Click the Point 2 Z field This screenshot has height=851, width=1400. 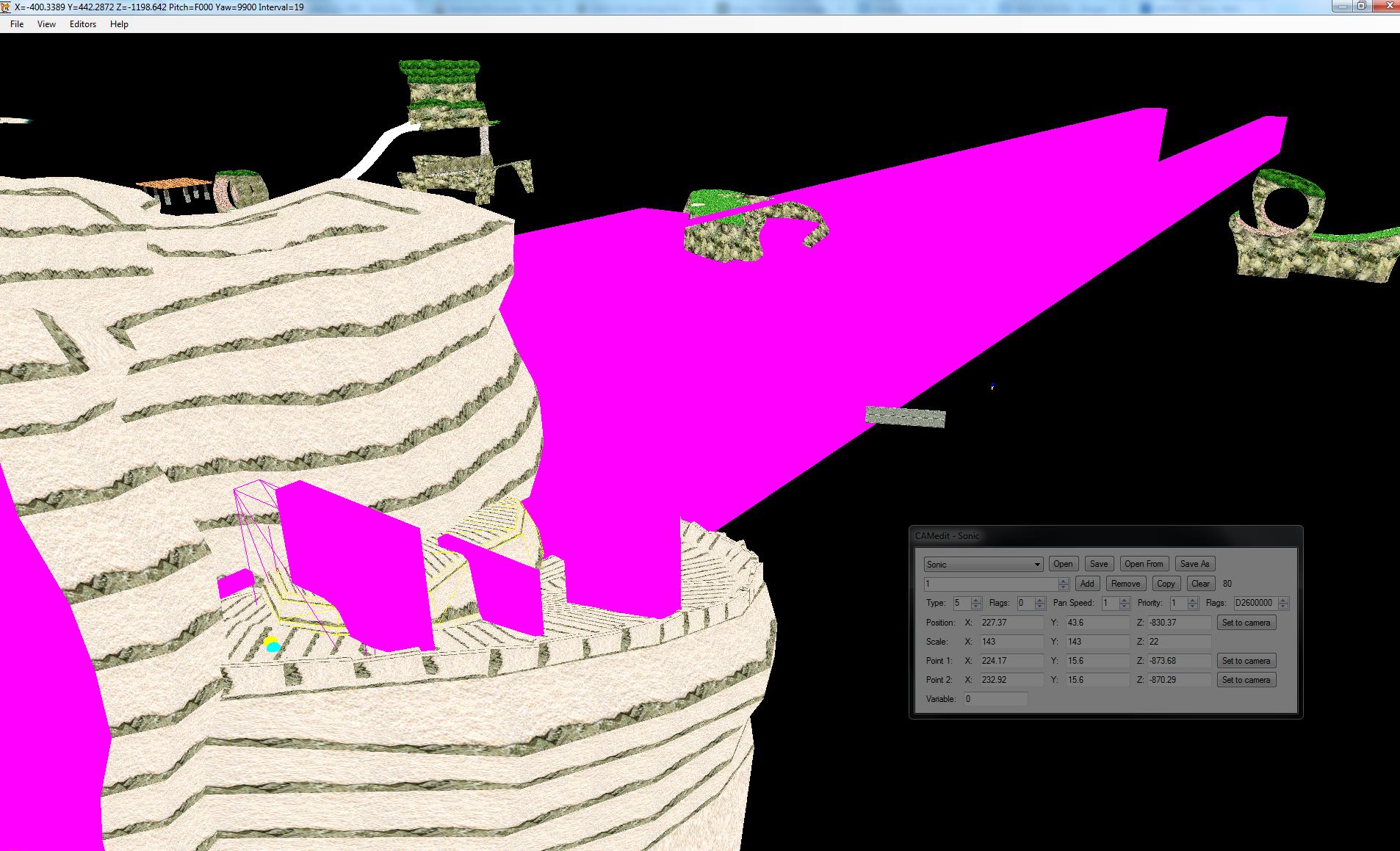1179,680
